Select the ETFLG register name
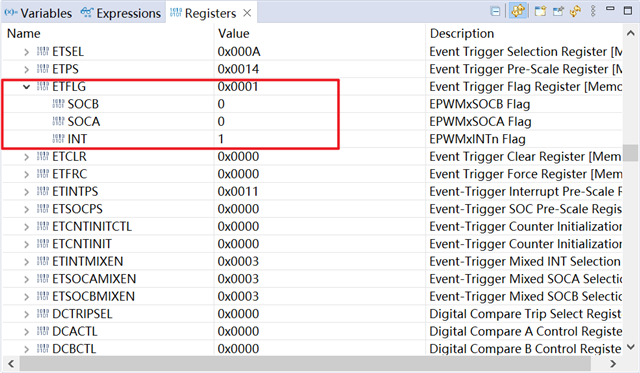 (69, 87)
